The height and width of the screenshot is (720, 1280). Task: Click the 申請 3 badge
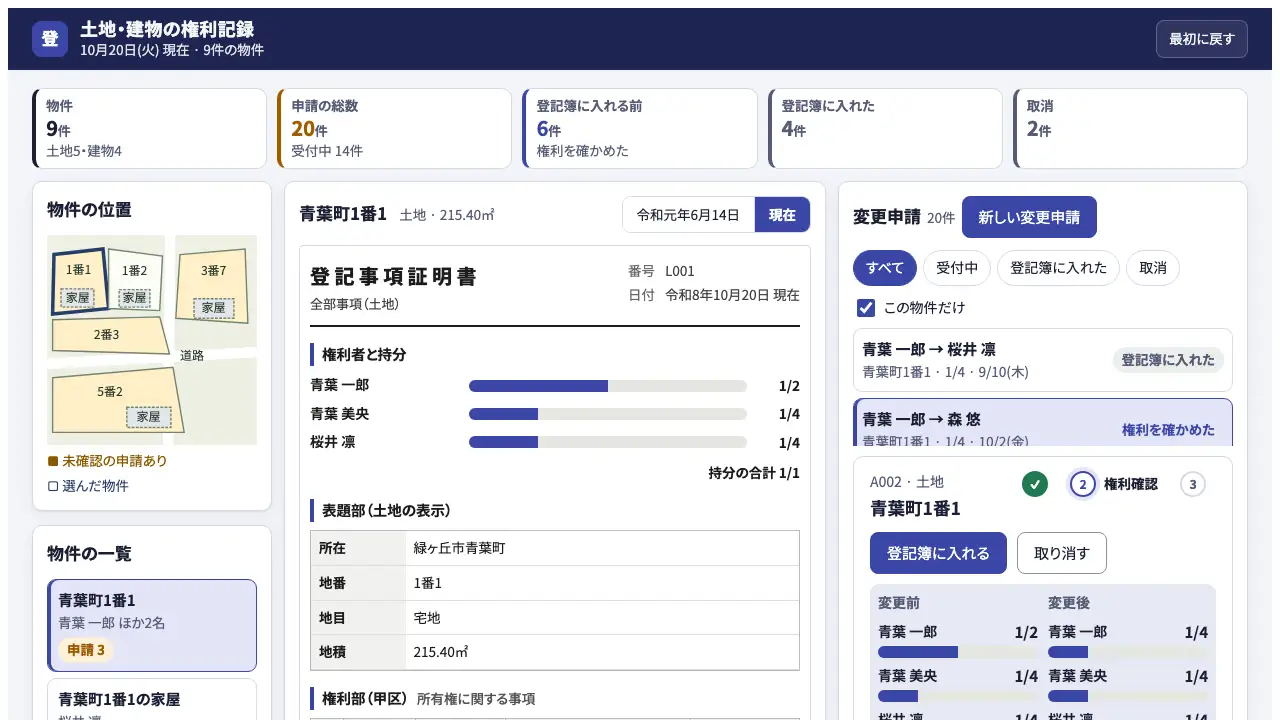(85, 650)
